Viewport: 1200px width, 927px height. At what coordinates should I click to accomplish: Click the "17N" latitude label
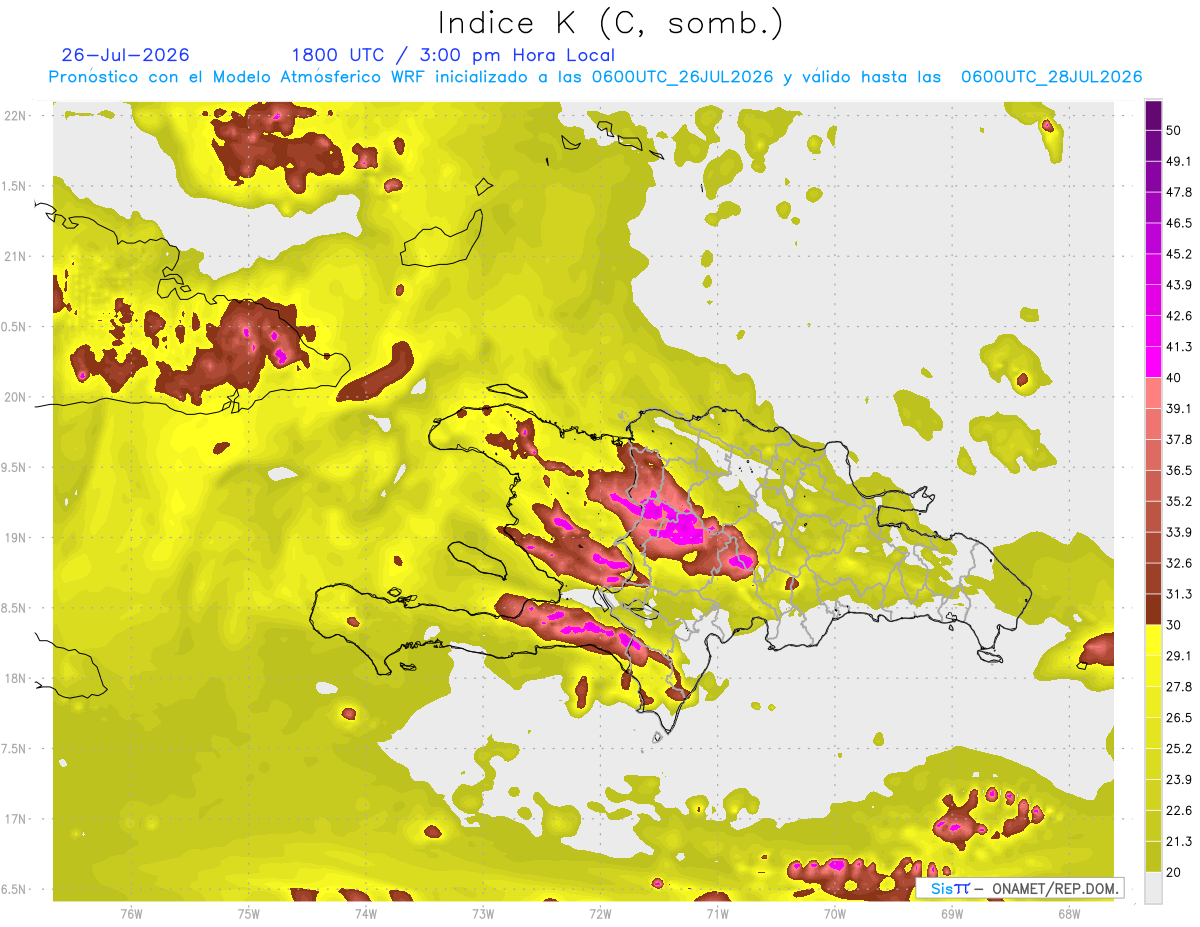point(17,819)
